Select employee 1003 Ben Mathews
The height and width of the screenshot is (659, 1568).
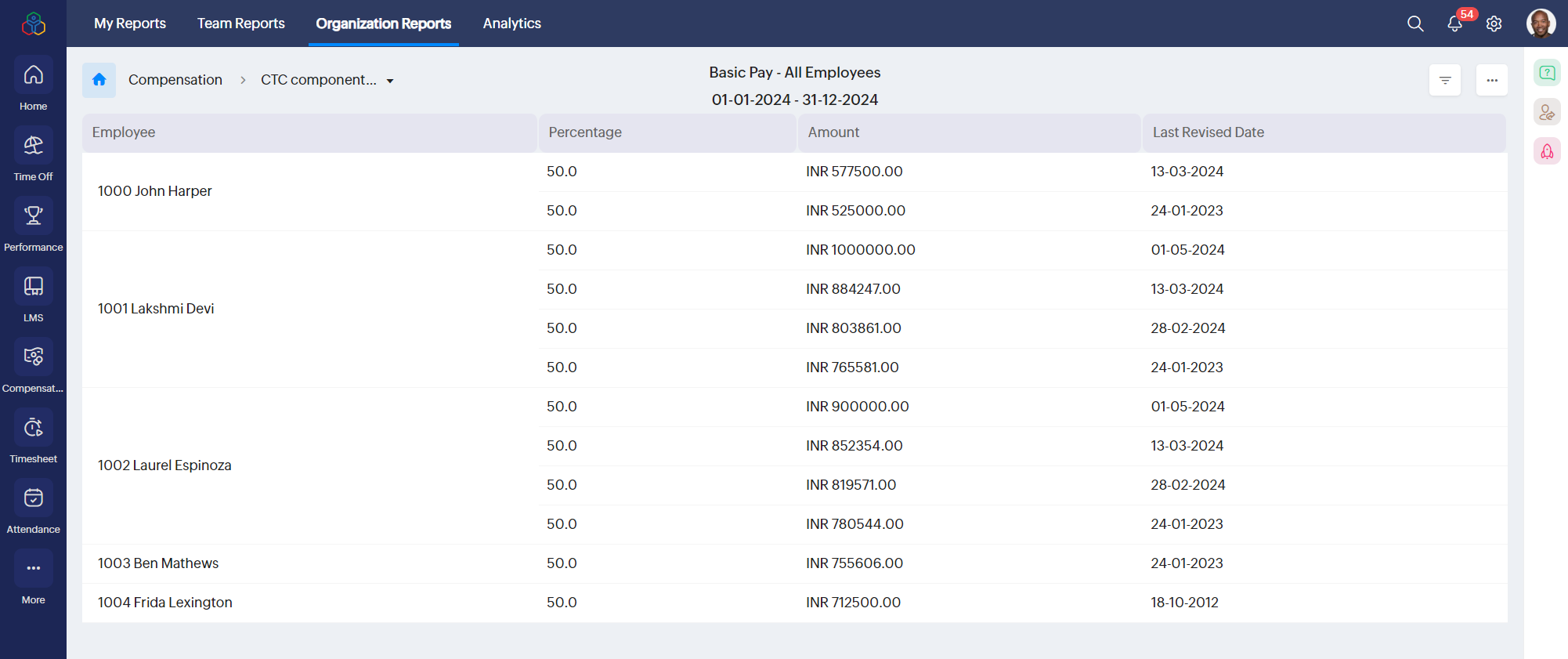click(x=158, y=563)
